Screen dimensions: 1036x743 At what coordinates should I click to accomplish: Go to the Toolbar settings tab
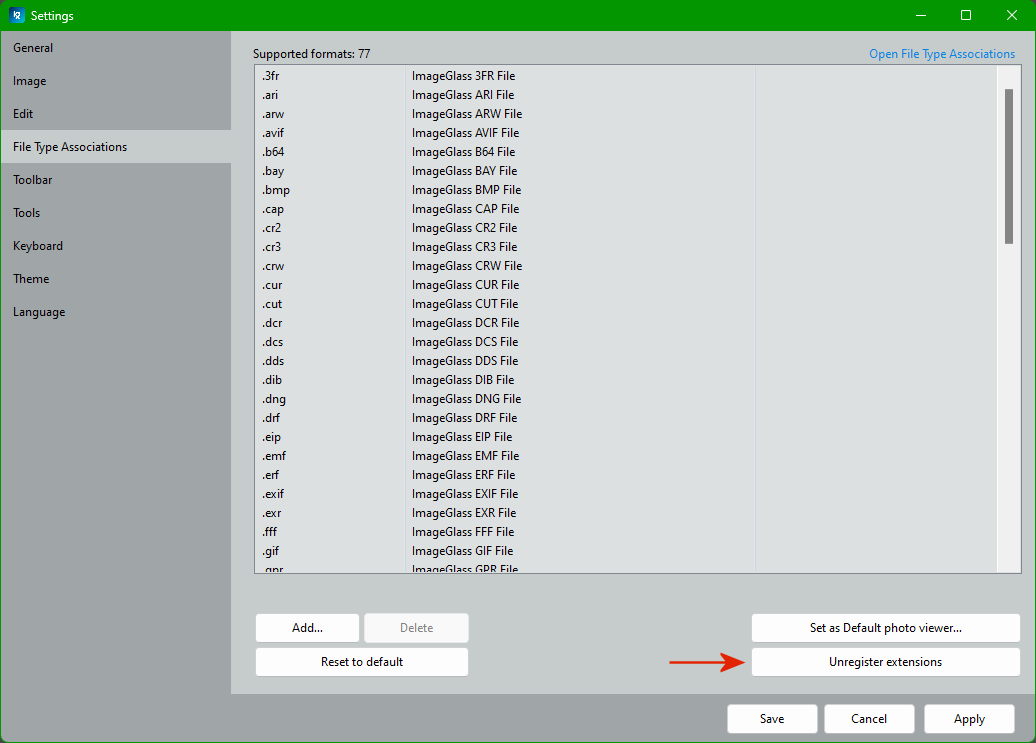point(116,180)
